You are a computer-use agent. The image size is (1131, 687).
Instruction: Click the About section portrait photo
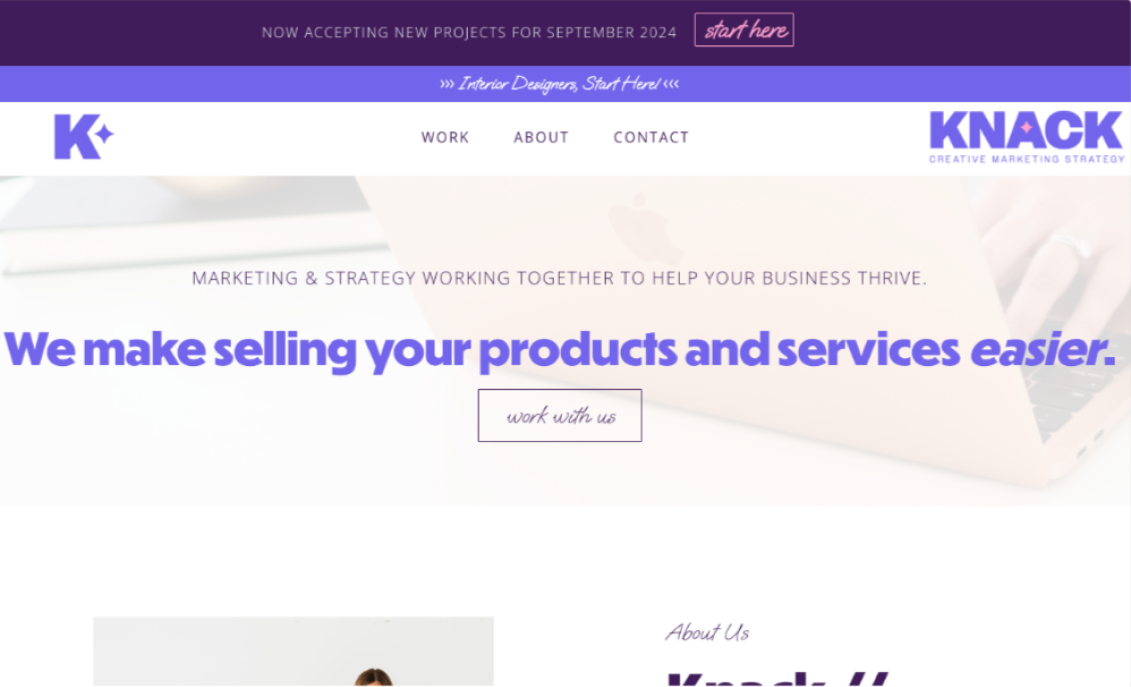(x=294, y=652)
